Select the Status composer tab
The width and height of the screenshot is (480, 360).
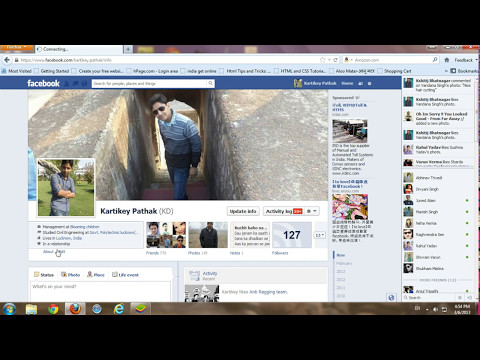[44, 275]
